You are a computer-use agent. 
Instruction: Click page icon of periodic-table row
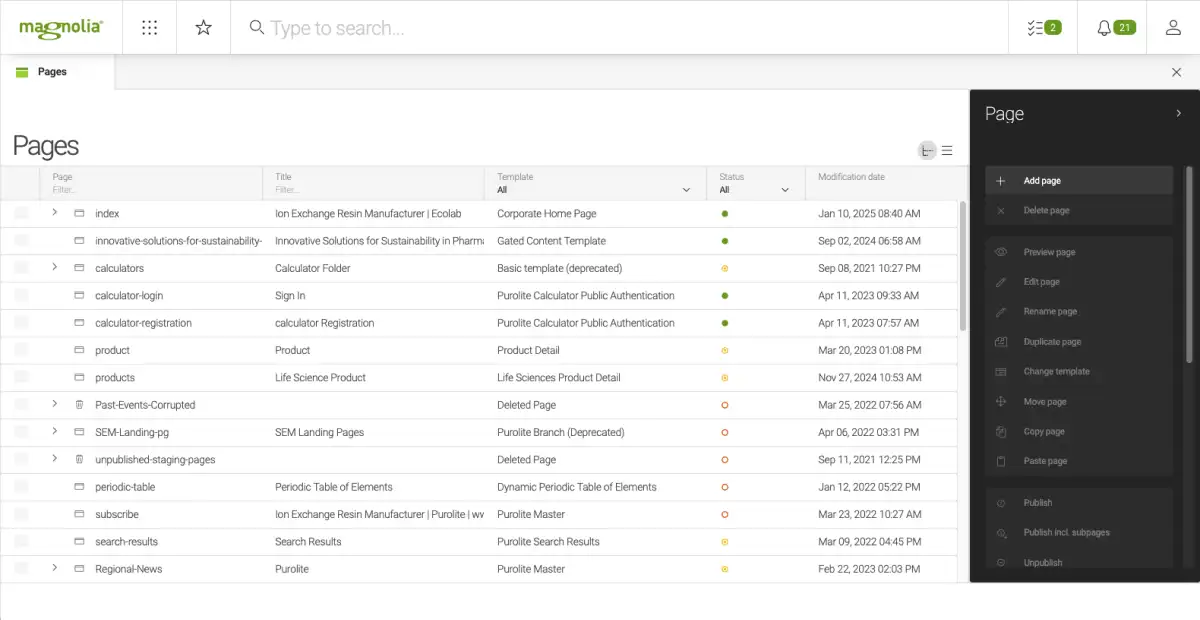click(x=79, y=487)
